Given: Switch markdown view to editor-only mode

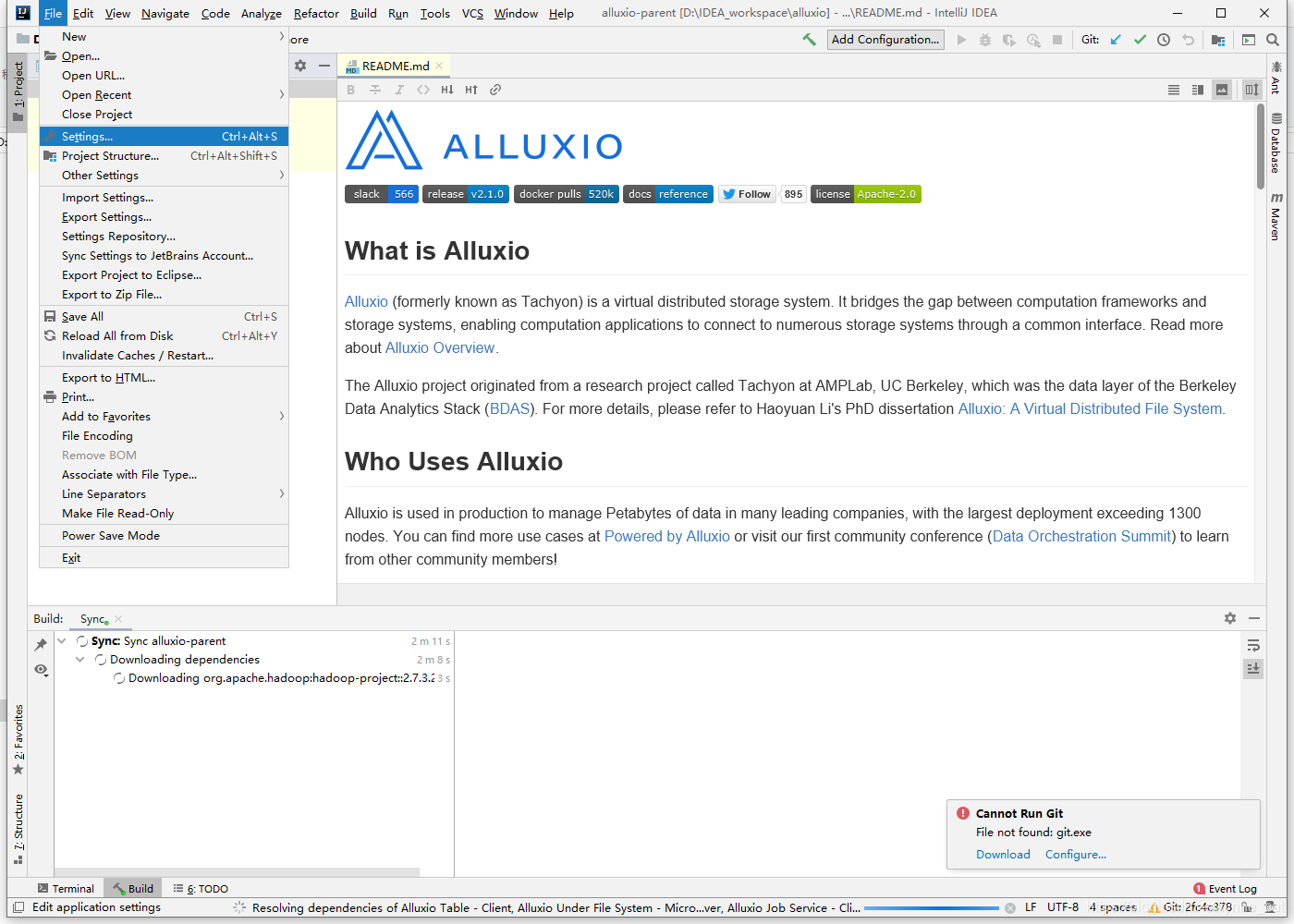Looking at the screenshot, I should pos(1174,90).
